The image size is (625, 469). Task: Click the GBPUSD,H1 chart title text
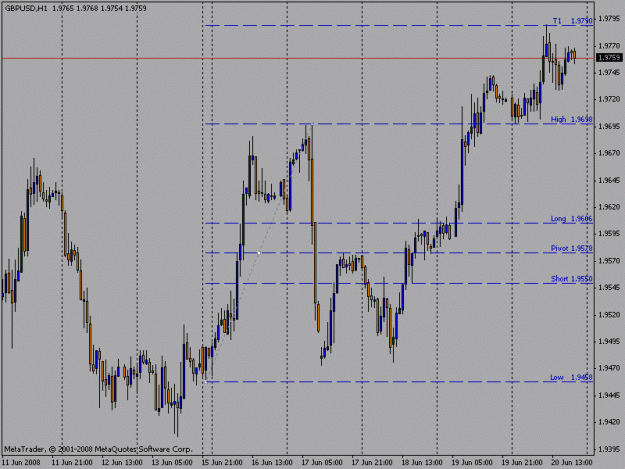point(26,8)
